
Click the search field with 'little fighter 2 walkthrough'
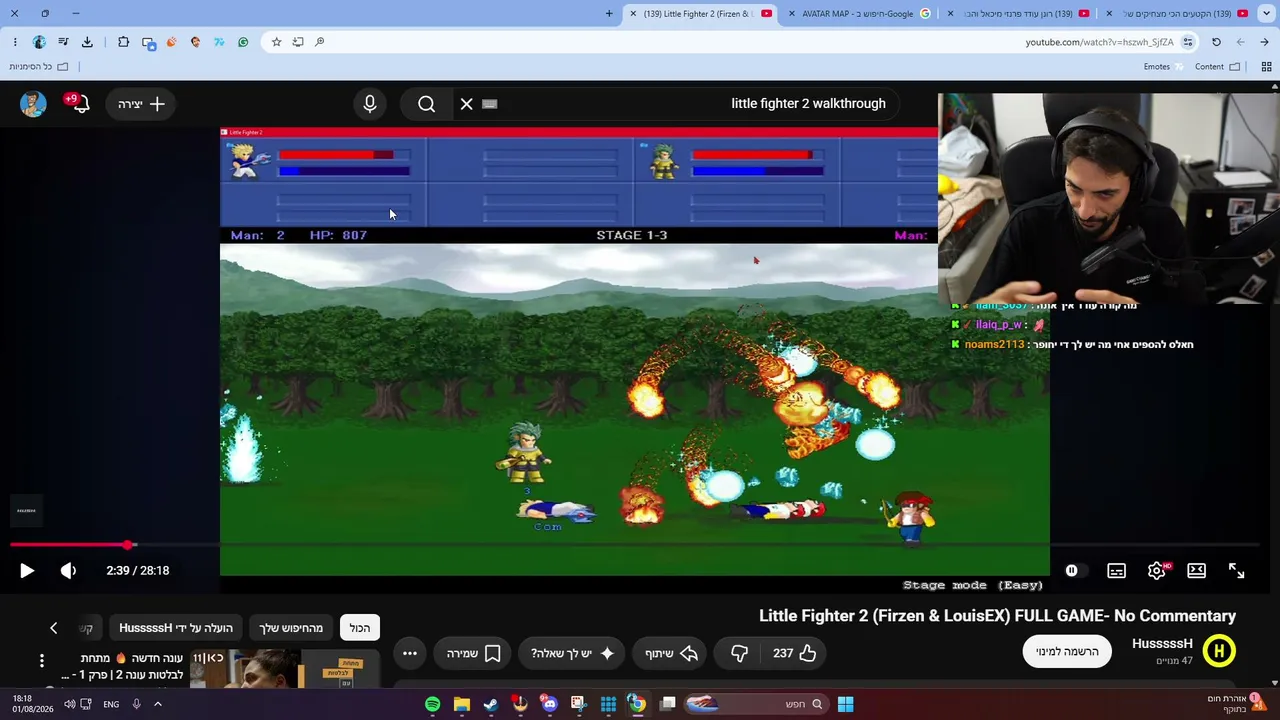[690, 104]
